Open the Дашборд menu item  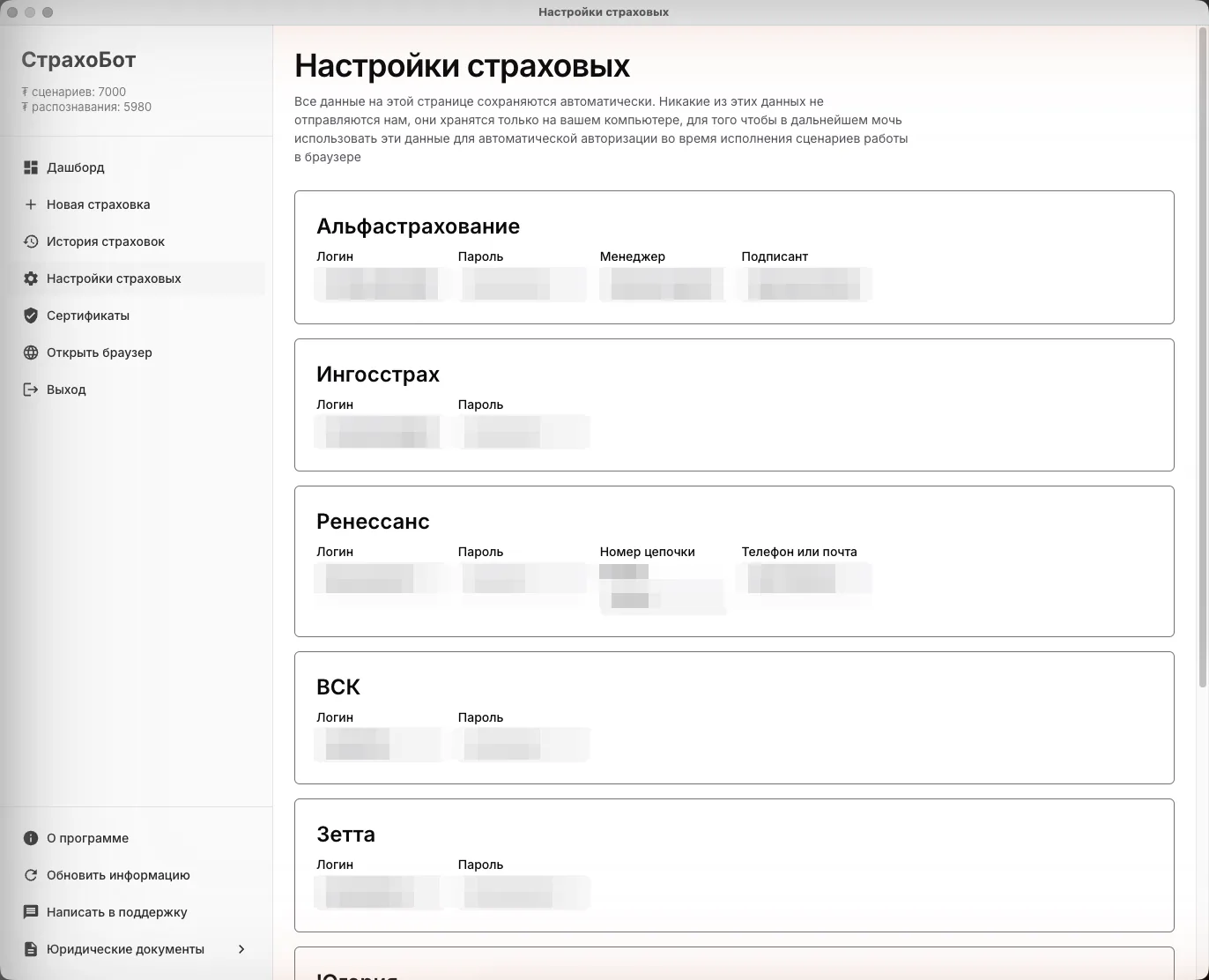coord(137,167)
